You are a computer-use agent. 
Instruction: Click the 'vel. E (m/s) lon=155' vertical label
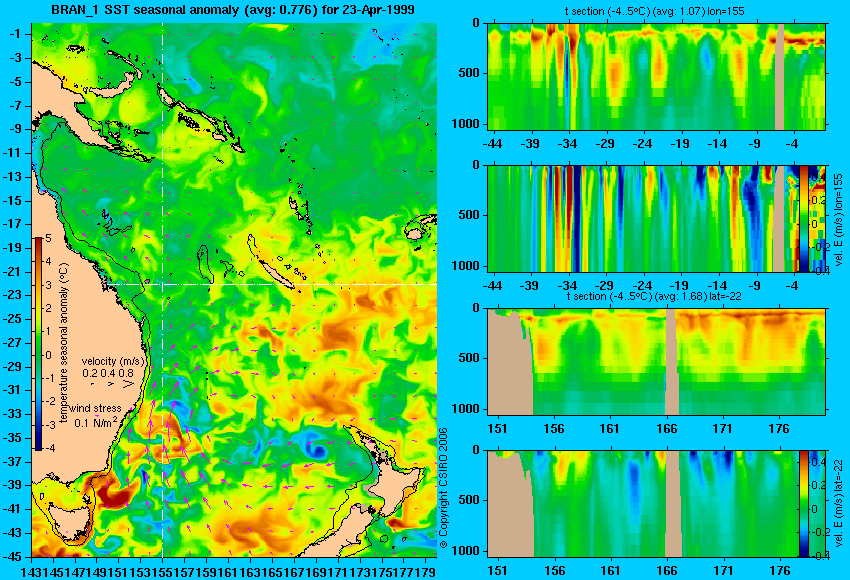pos(838,219)
